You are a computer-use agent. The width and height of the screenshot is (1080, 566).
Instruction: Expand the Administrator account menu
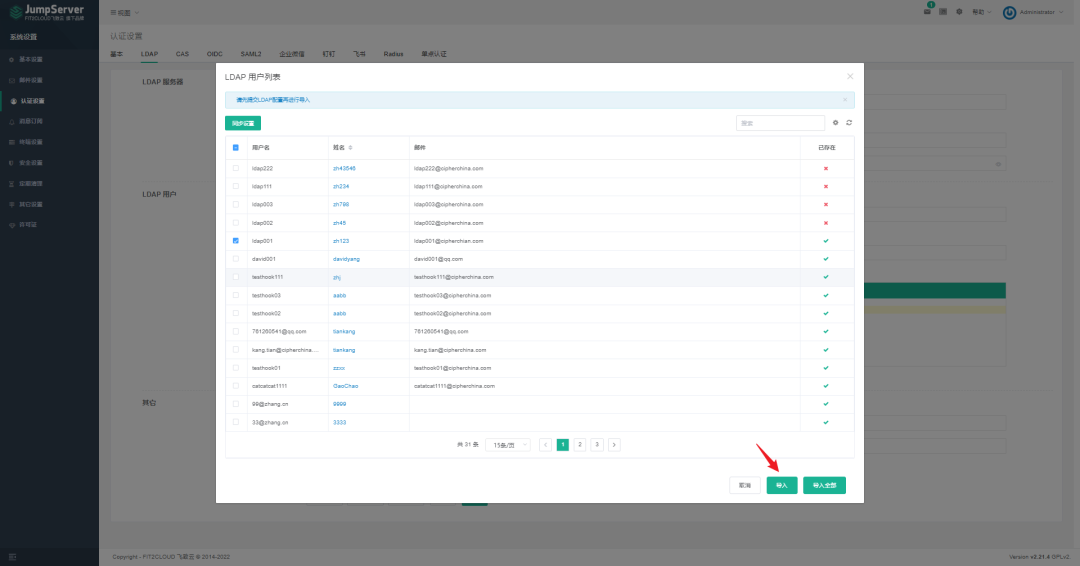click(x=1033, y=12)
